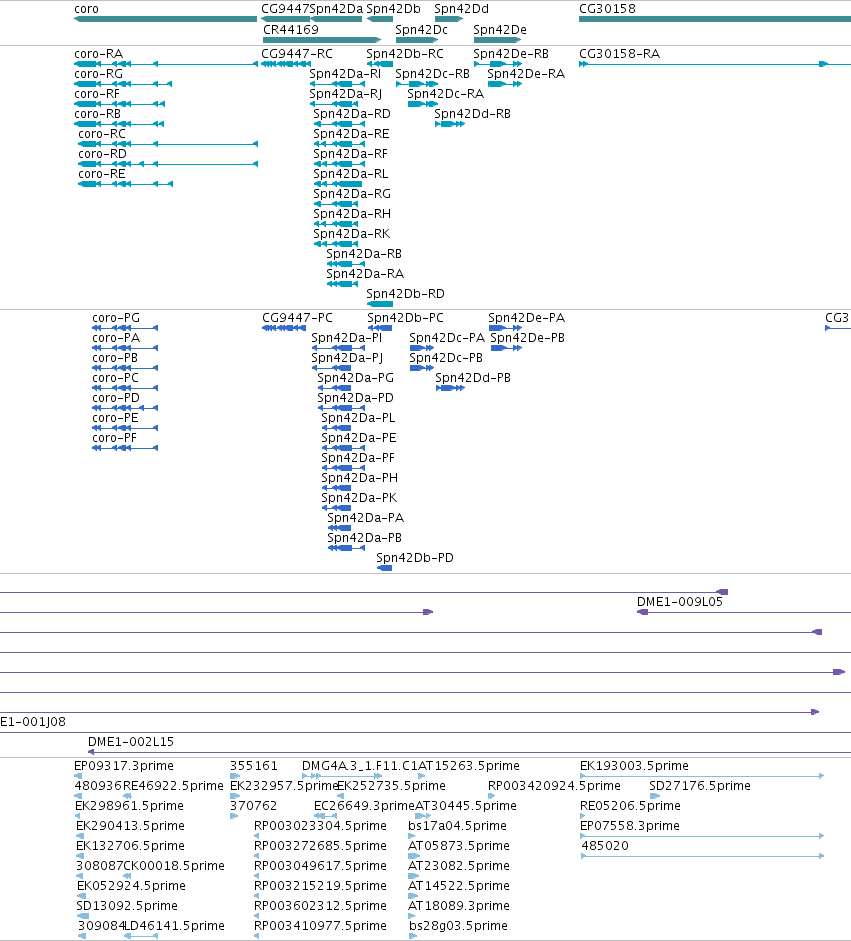Screen dimensions: 851x941
Task: Select transcript CG9447-RC
Action: pos(286,64)
